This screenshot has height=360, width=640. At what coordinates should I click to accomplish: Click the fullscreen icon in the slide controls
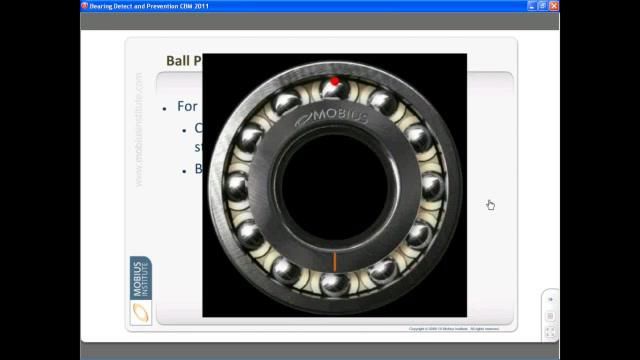coord(550,333)
